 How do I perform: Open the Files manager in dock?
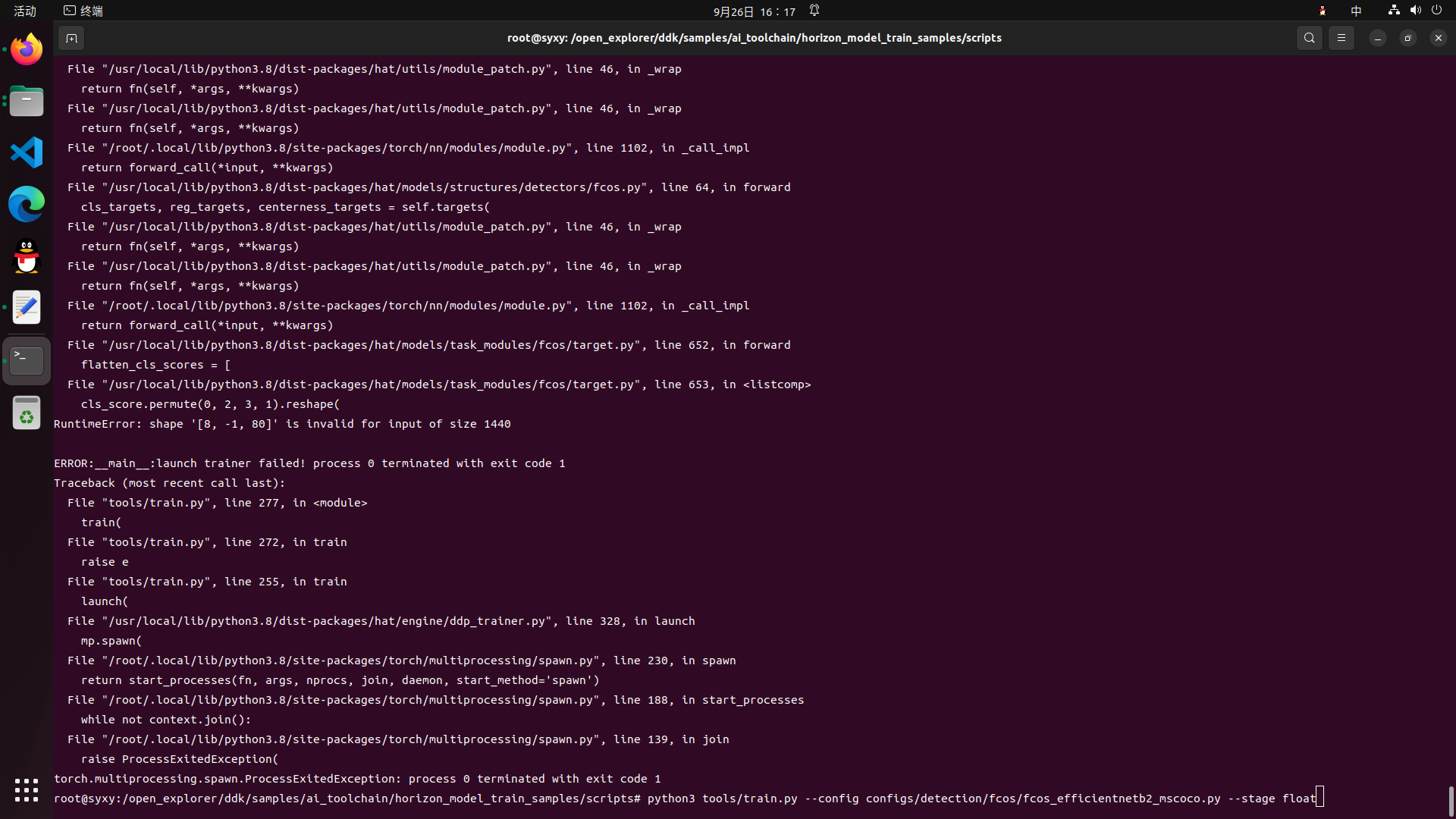27,102
